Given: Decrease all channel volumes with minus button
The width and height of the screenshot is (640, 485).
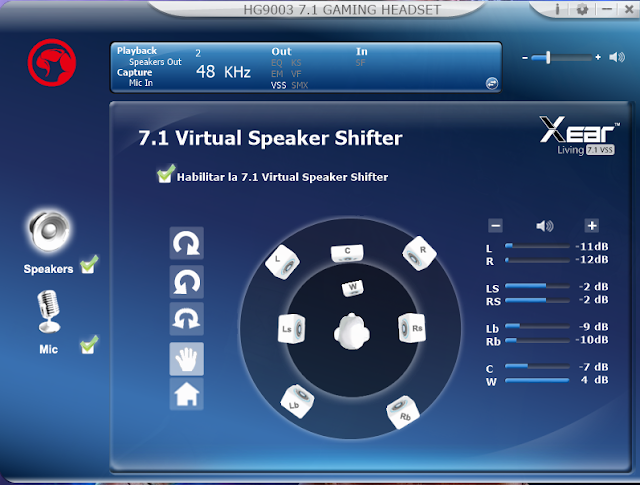Looking at the screenshot, I should [x=496, y=225].
